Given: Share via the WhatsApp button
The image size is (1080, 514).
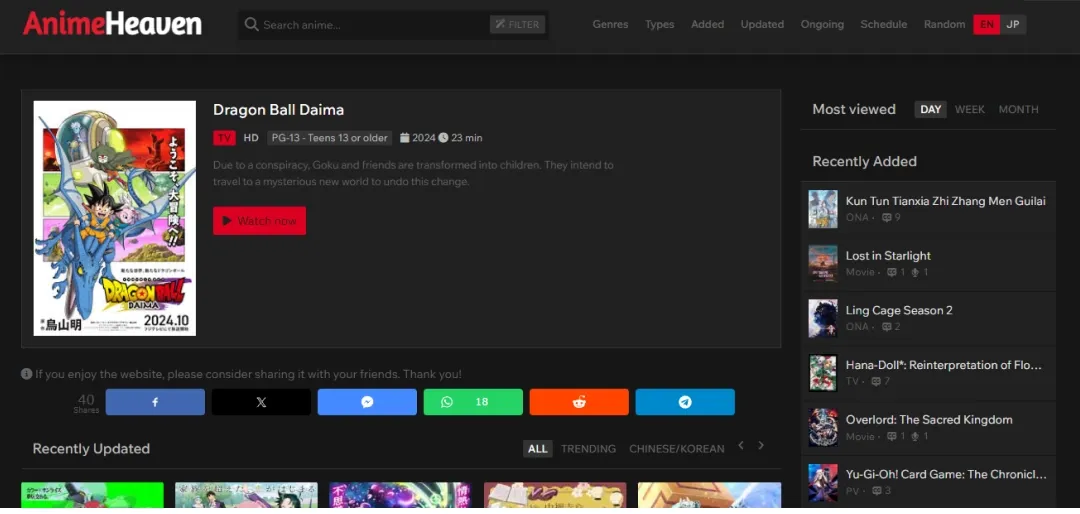Looking at the screenshot, I should [x=472, y=402].
